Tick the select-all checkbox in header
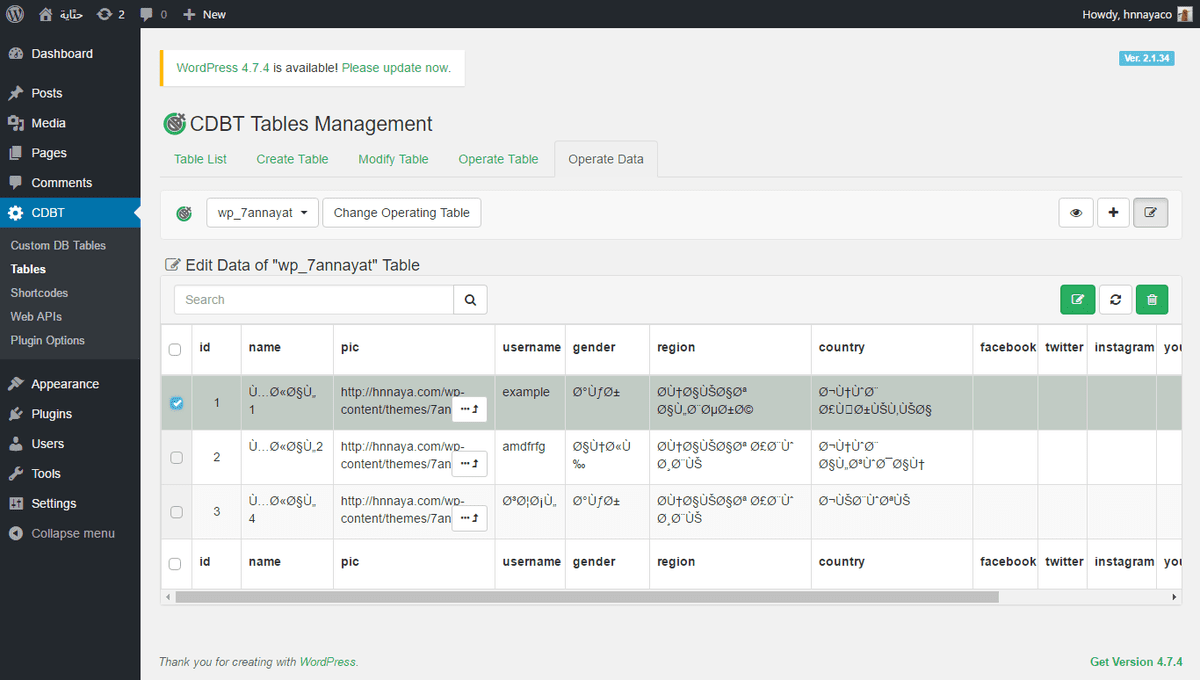This screenshot has width=1200, height=680. tap(175, 349)
